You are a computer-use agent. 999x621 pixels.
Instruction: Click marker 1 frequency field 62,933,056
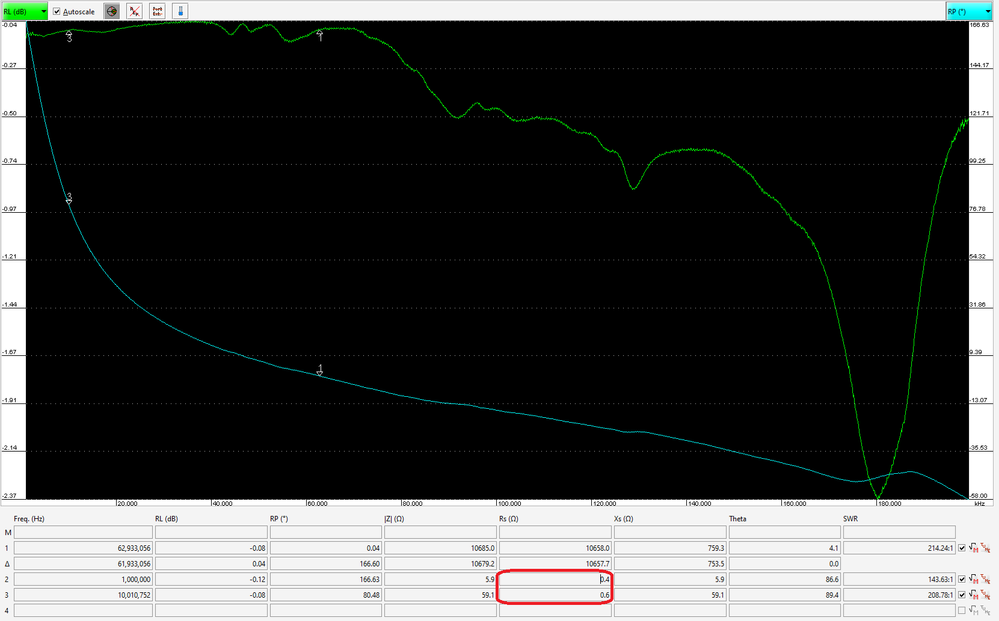click(x=83, y=548)
